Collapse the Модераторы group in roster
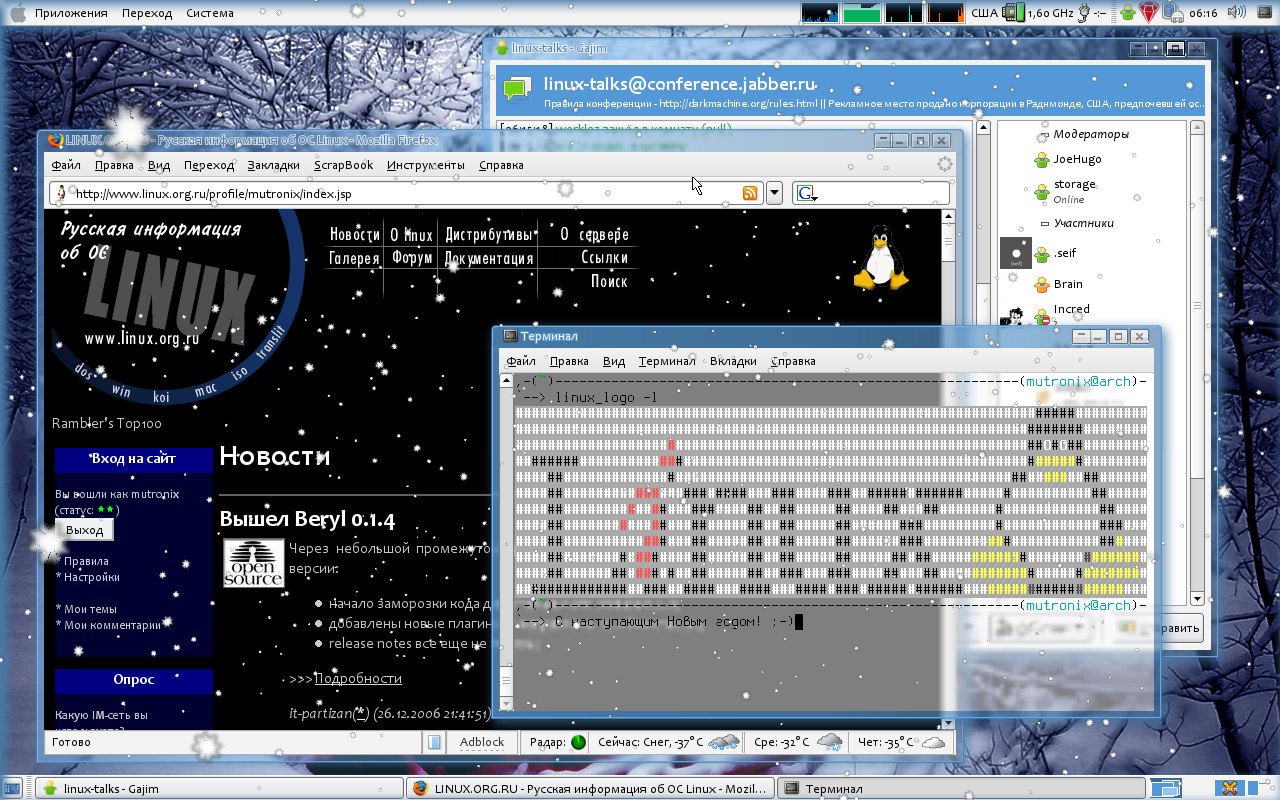The height and width of the screenshot is (800, 1280). coord(1045,135)
